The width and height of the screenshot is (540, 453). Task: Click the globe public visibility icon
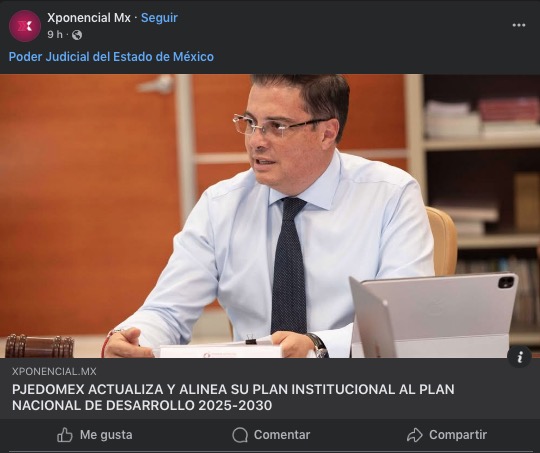(x=77, y=35)
